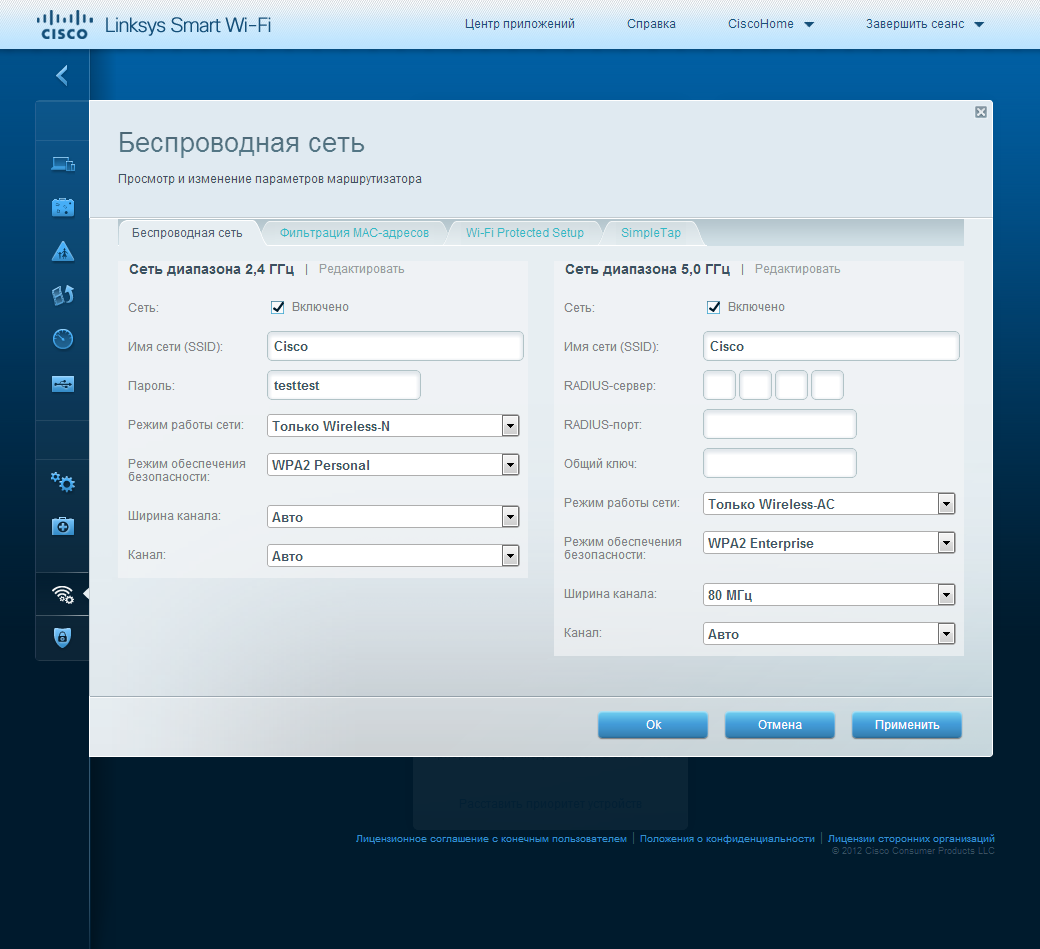Expand CiscoHome menu
Viewport: 1040px width, 949px height.
(770, 24)
